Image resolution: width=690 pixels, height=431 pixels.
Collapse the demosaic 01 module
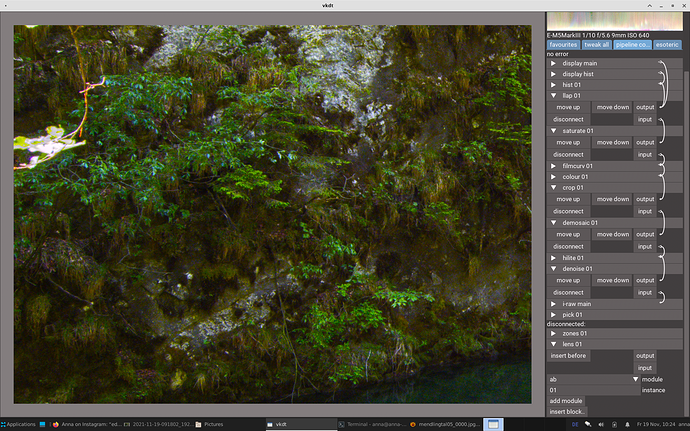[x=554, y=223]
